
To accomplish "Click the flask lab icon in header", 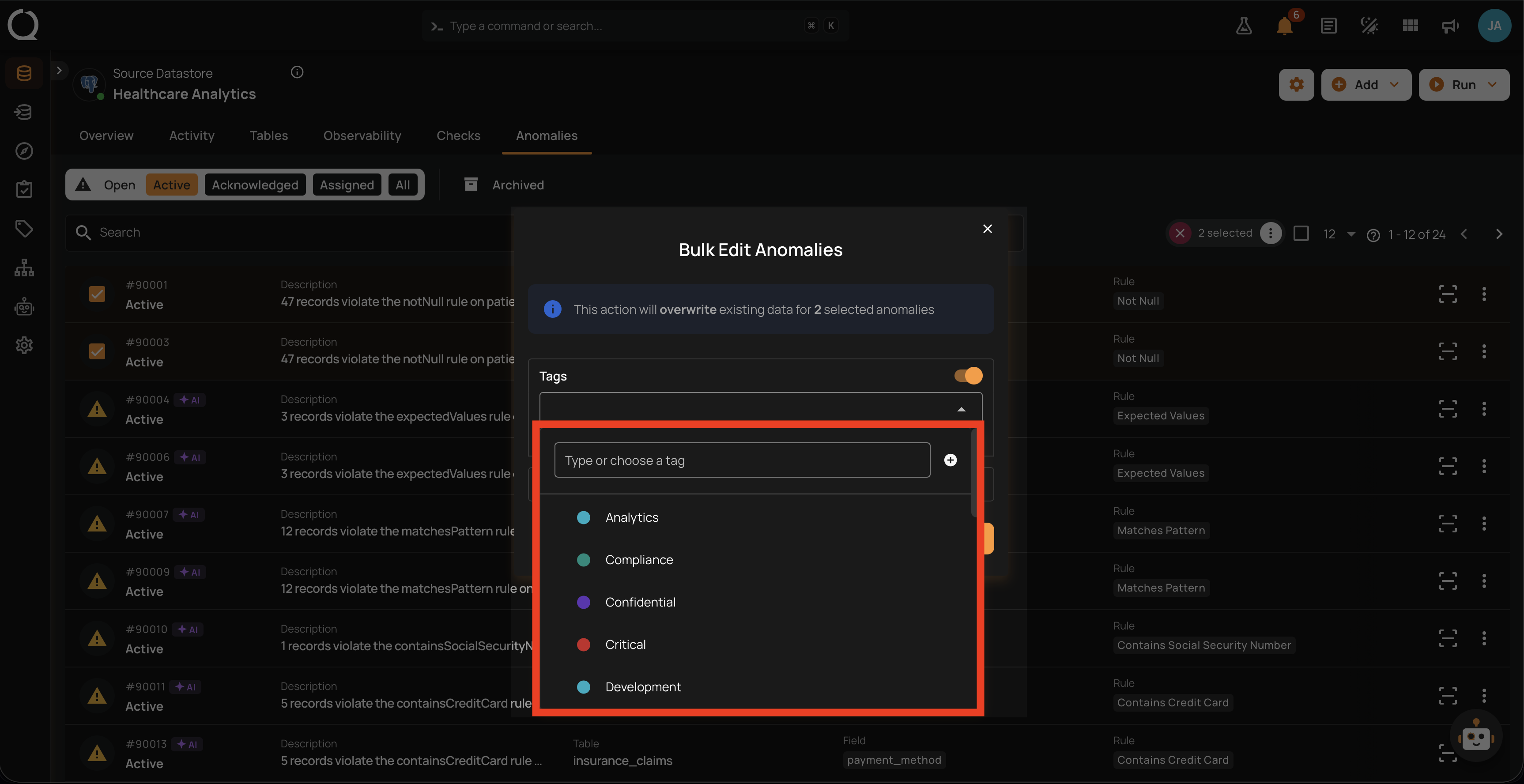I will 1244,26.
